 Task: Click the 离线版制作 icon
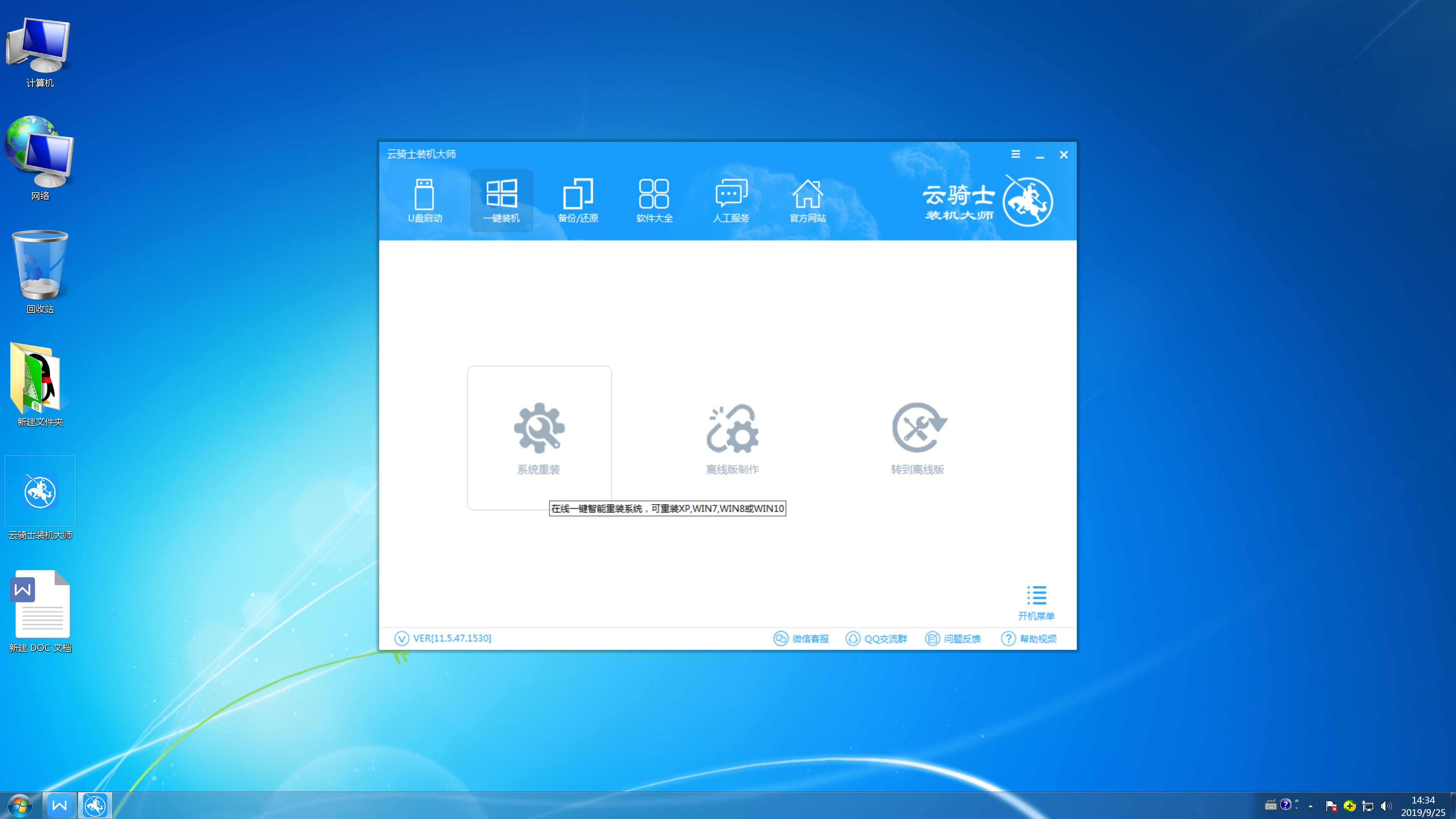(733, 428)
